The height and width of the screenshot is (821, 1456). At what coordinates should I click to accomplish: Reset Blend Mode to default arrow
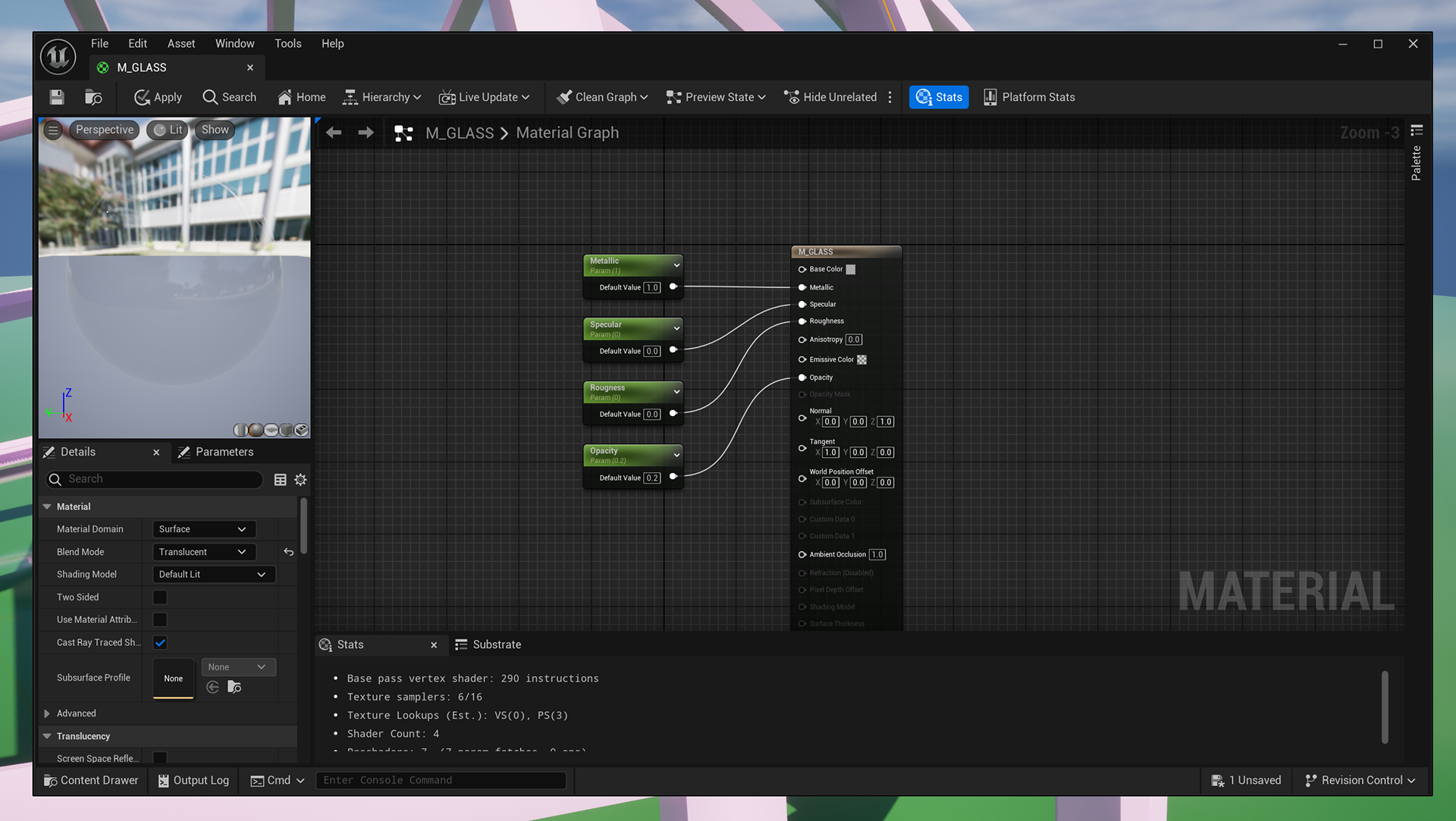point(288,552)
